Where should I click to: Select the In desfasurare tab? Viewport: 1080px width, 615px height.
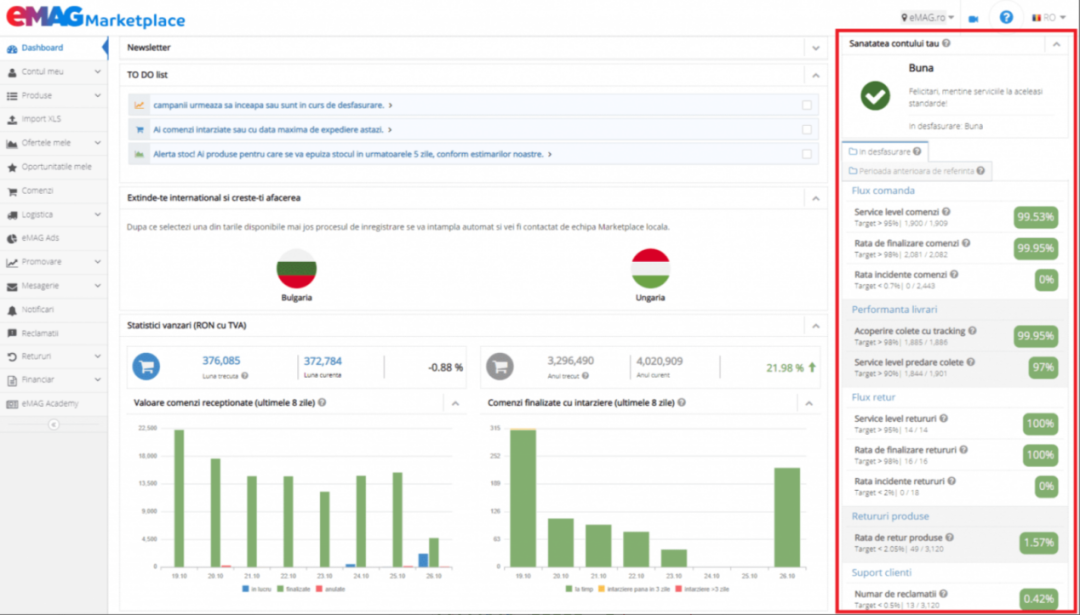[884, 151]
